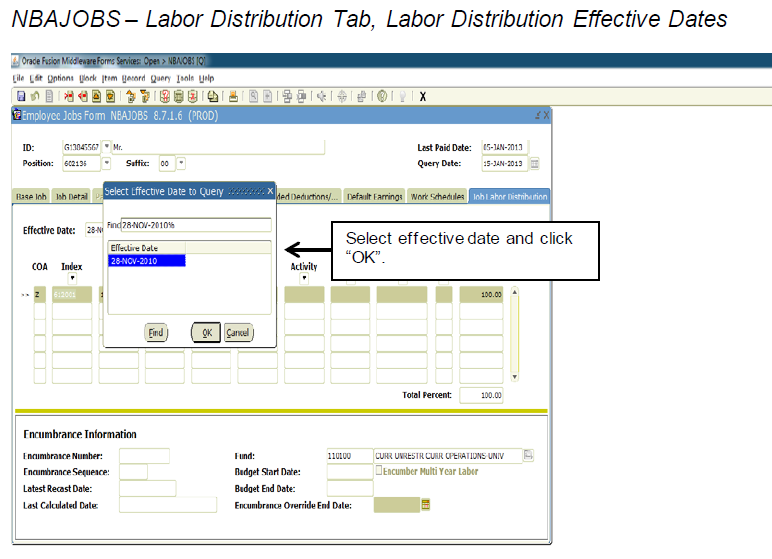The height and width of the screenshot is (559, 772).
Task: Click OK in the effective date dialog
Action: (x=205, y=333)
